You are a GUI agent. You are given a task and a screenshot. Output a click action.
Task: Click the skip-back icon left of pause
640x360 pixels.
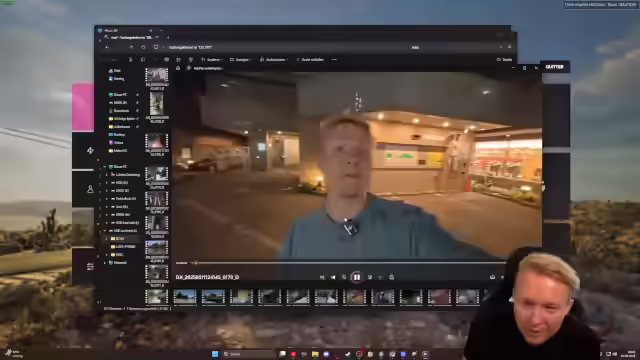tap(344, 278)
